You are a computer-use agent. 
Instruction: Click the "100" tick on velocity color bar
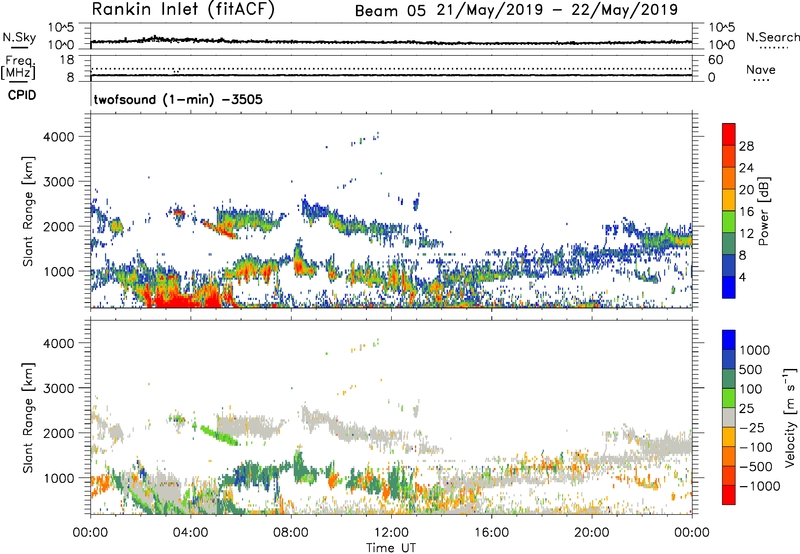point(751,389)
